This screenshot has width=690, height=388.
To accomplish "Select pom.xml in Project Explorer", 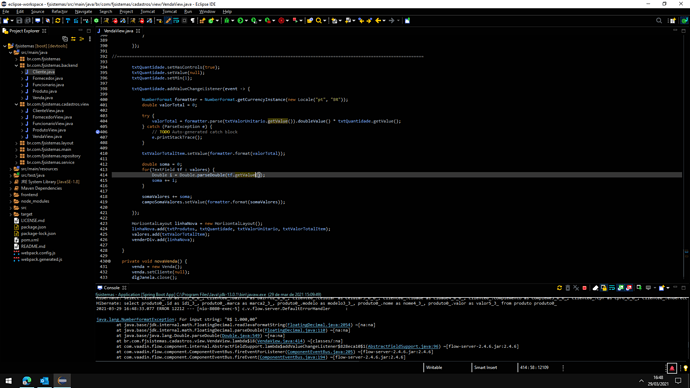I will 29,240.
